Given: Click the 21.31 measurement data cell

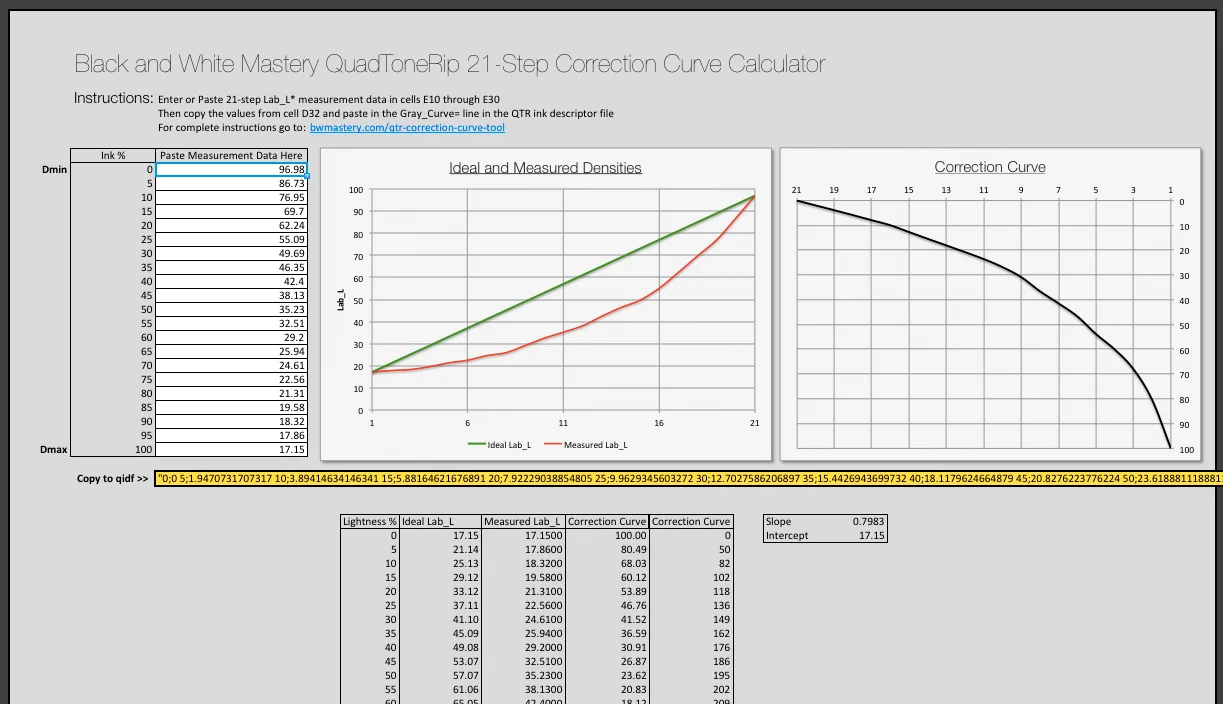Looking at the screenshot, I should (232, 394).
